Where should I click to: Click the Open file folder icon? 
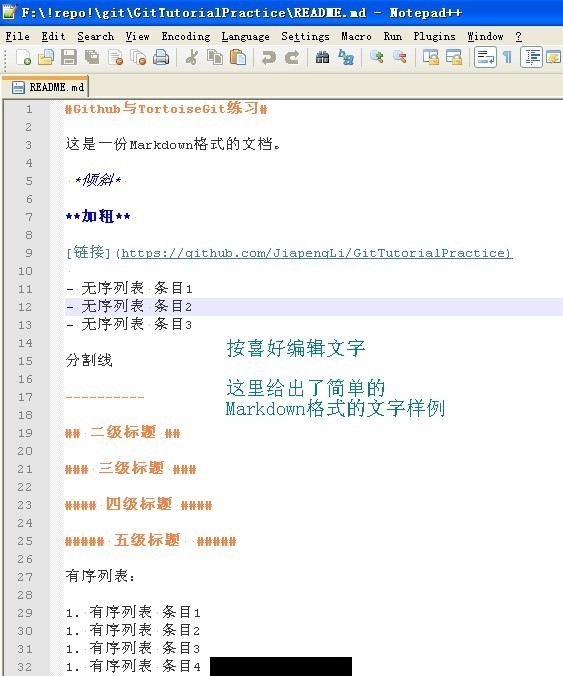point(46,57)
